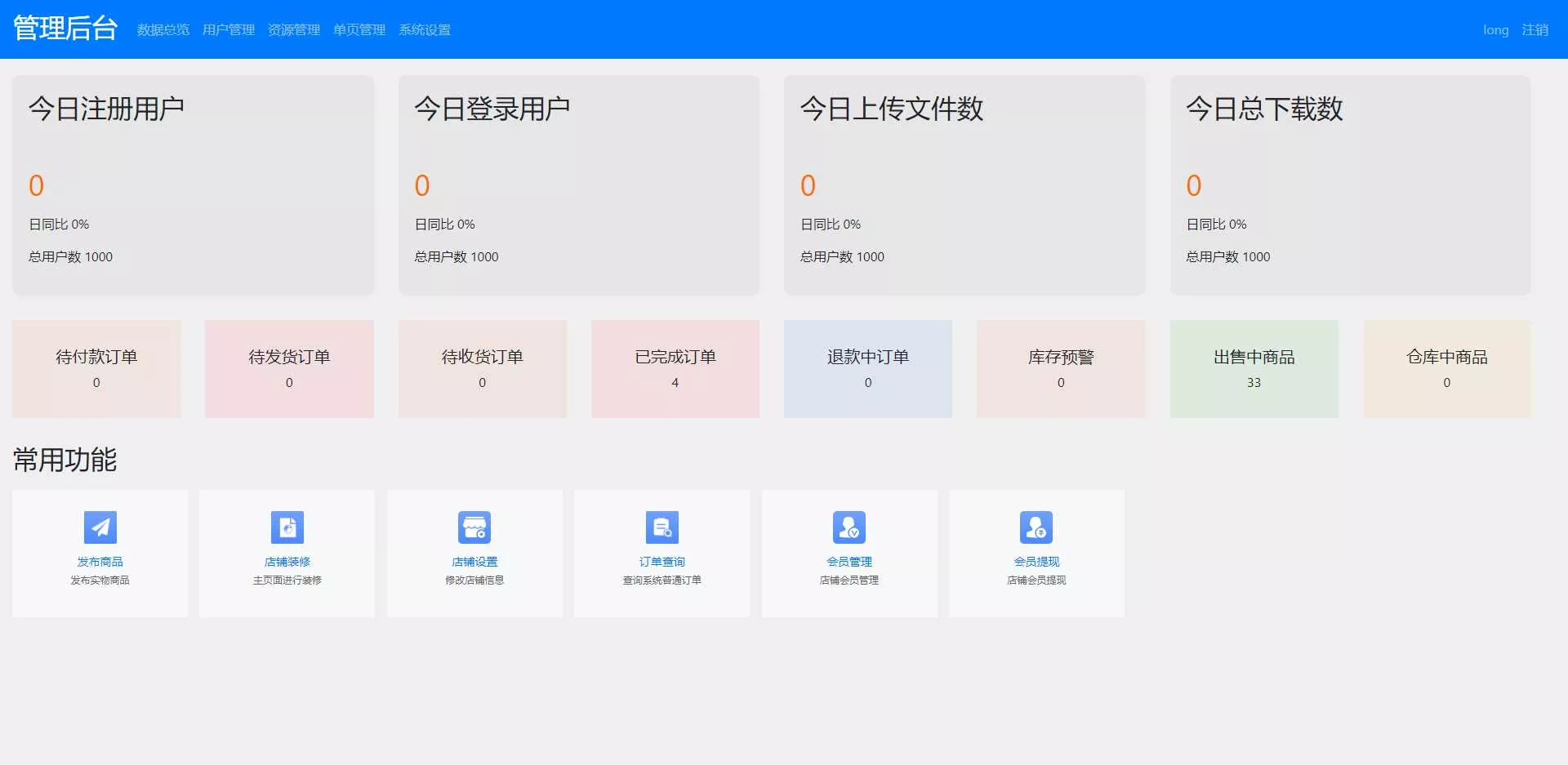Click the 会员管理 user icon
The width and height of the screenshot is (1568, 765).
click(849, 527)
